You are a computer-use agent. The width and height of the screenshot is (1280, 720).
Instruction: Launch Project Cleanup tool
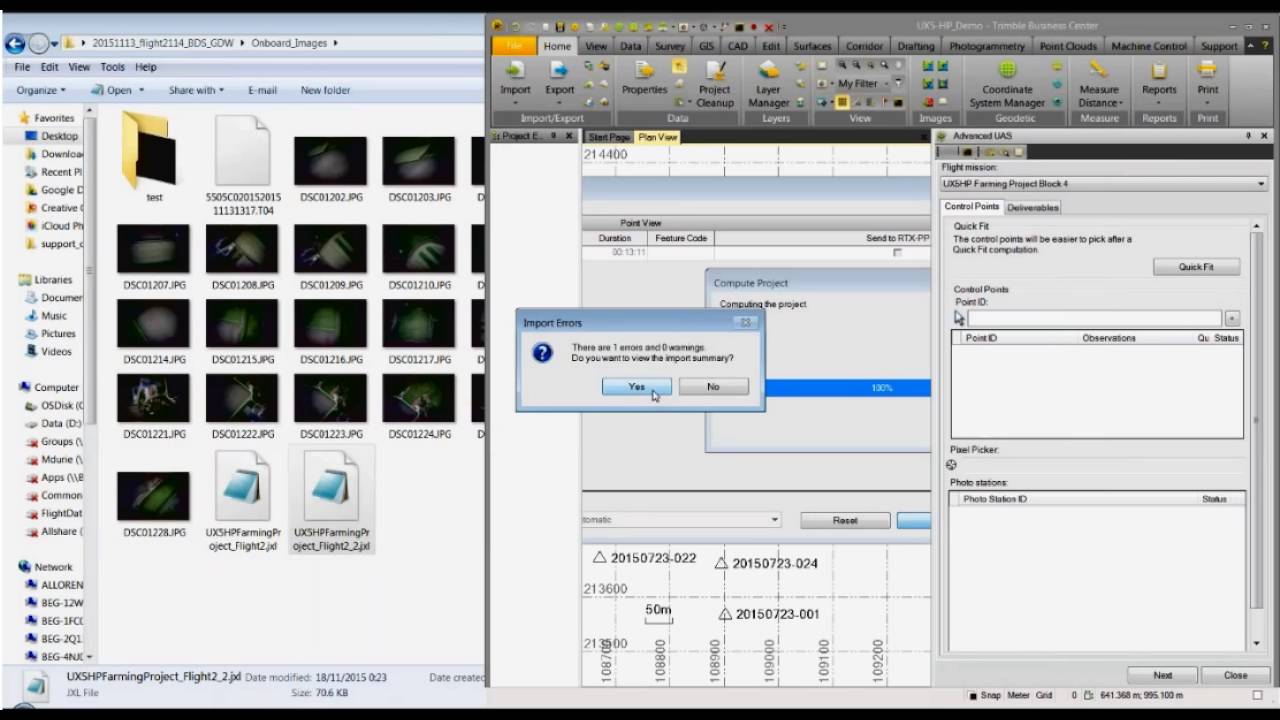click(715, 84)
